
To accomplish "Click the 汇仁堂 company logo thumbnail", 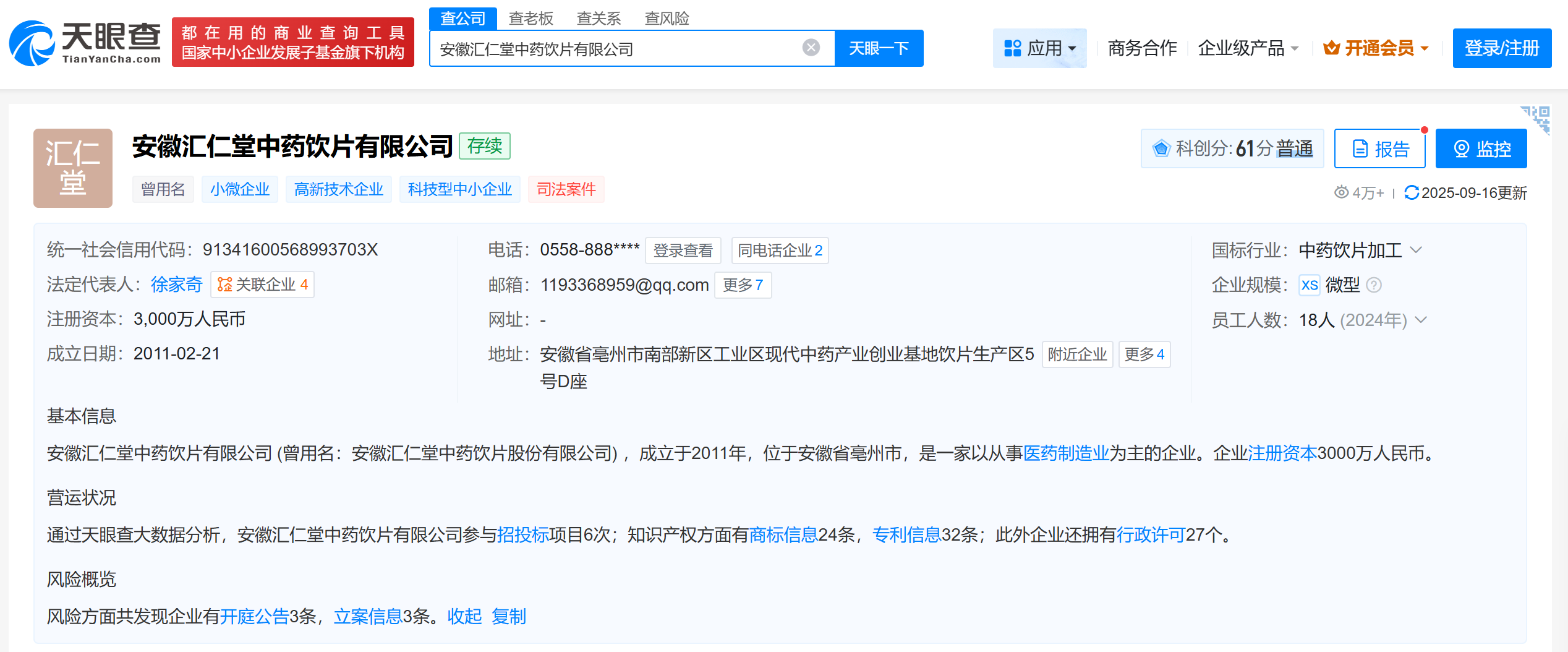I will [73, 168].
